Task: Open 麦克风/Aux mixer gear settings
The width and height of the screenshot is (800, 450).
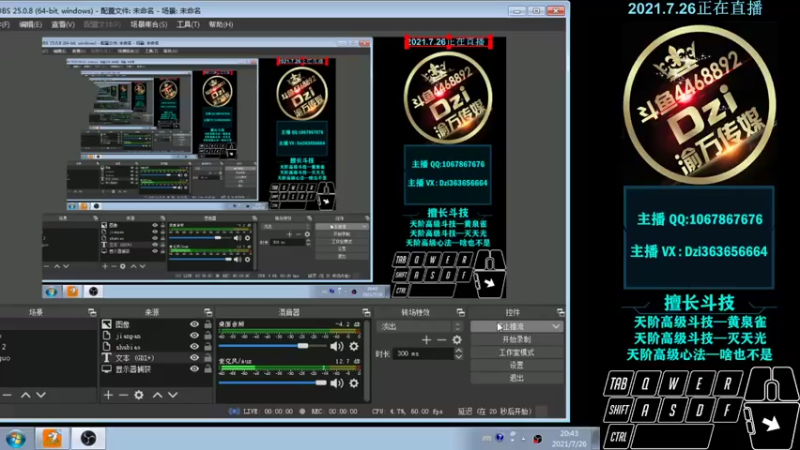Action: click(x=354, y=383)
